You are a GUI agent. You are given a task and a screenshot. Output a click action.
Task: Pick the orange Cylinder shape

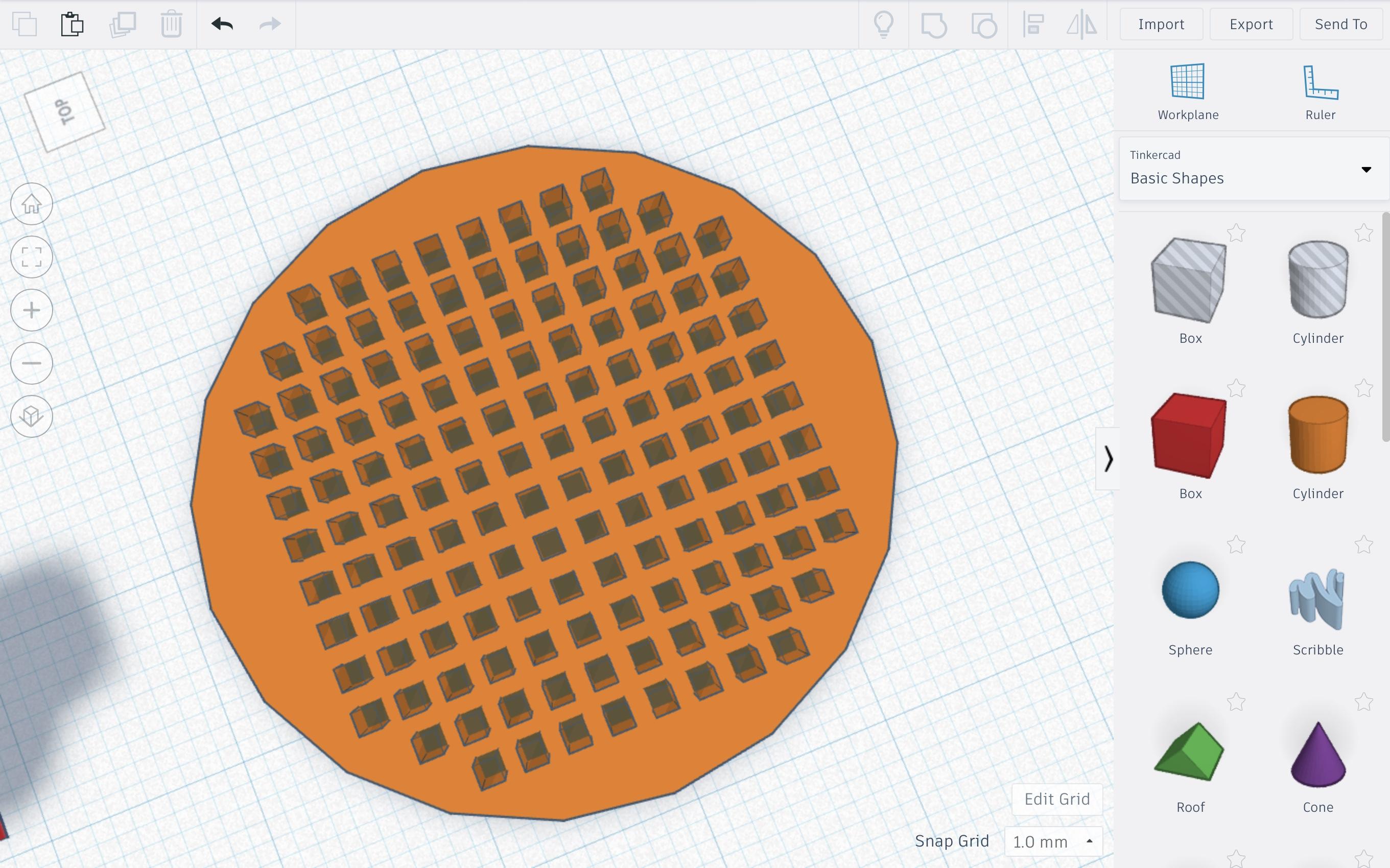1317,435
